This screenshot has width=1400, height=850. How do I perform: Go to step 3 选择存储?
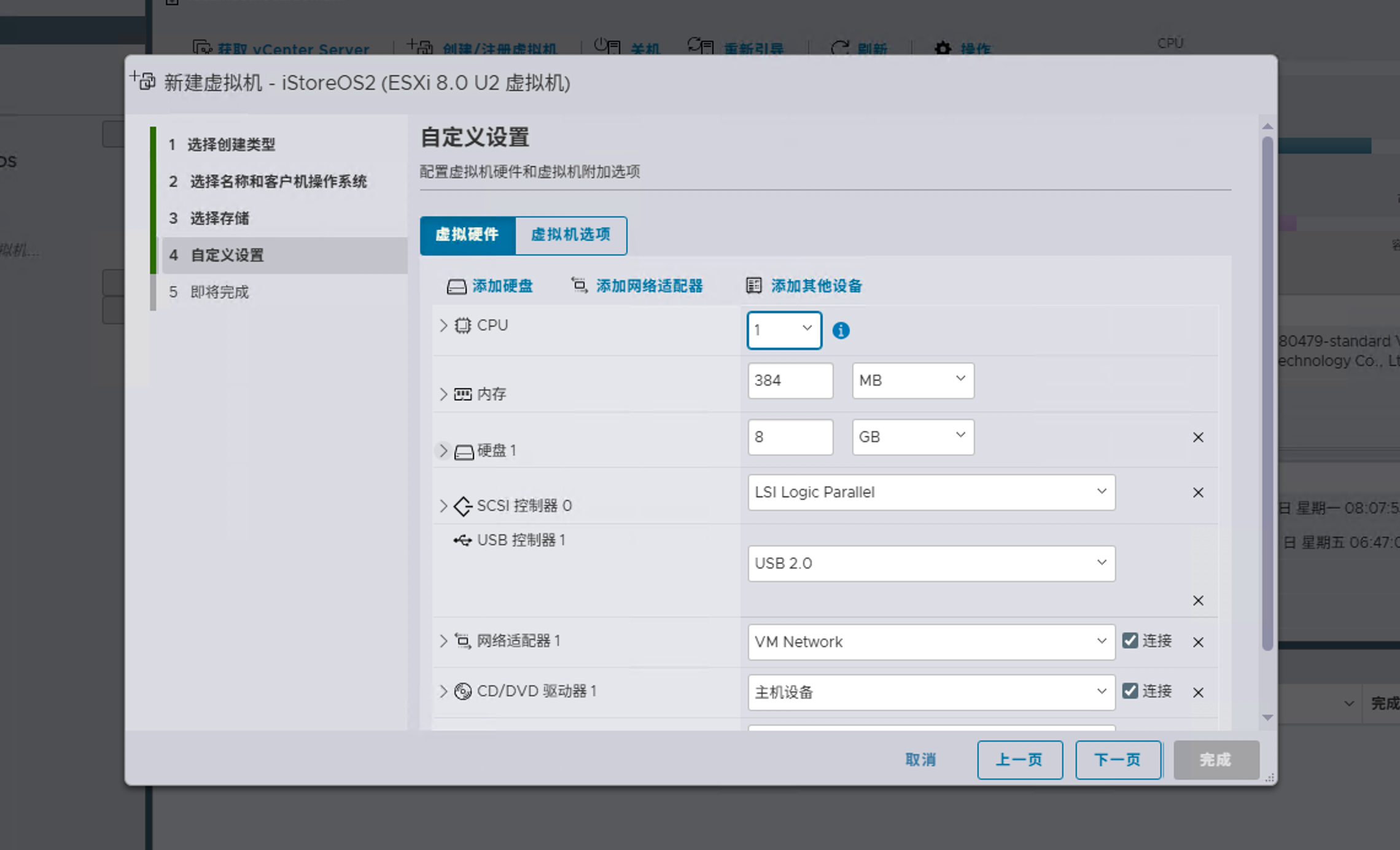pos(220,218)
